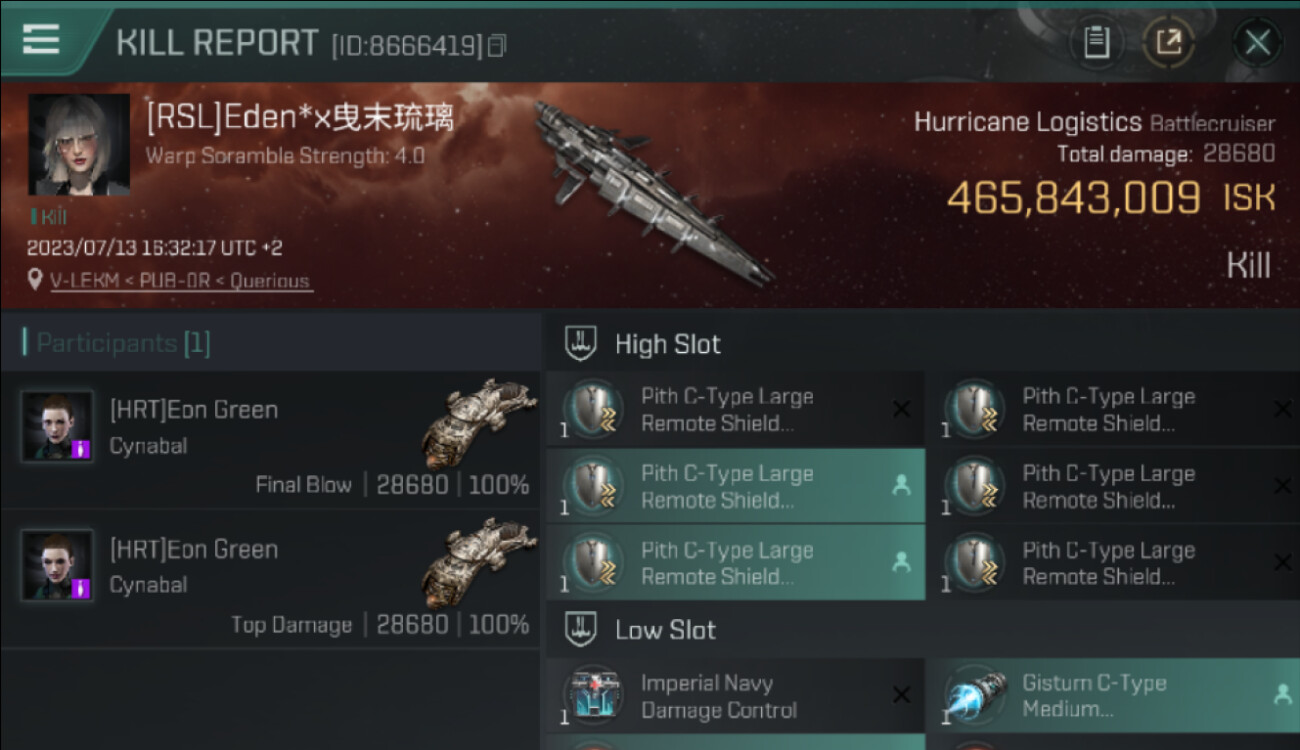Click the X marker on Imperial Navy Damage Control
Screen dimensions: 1300x750
click(x=901, y=695)
